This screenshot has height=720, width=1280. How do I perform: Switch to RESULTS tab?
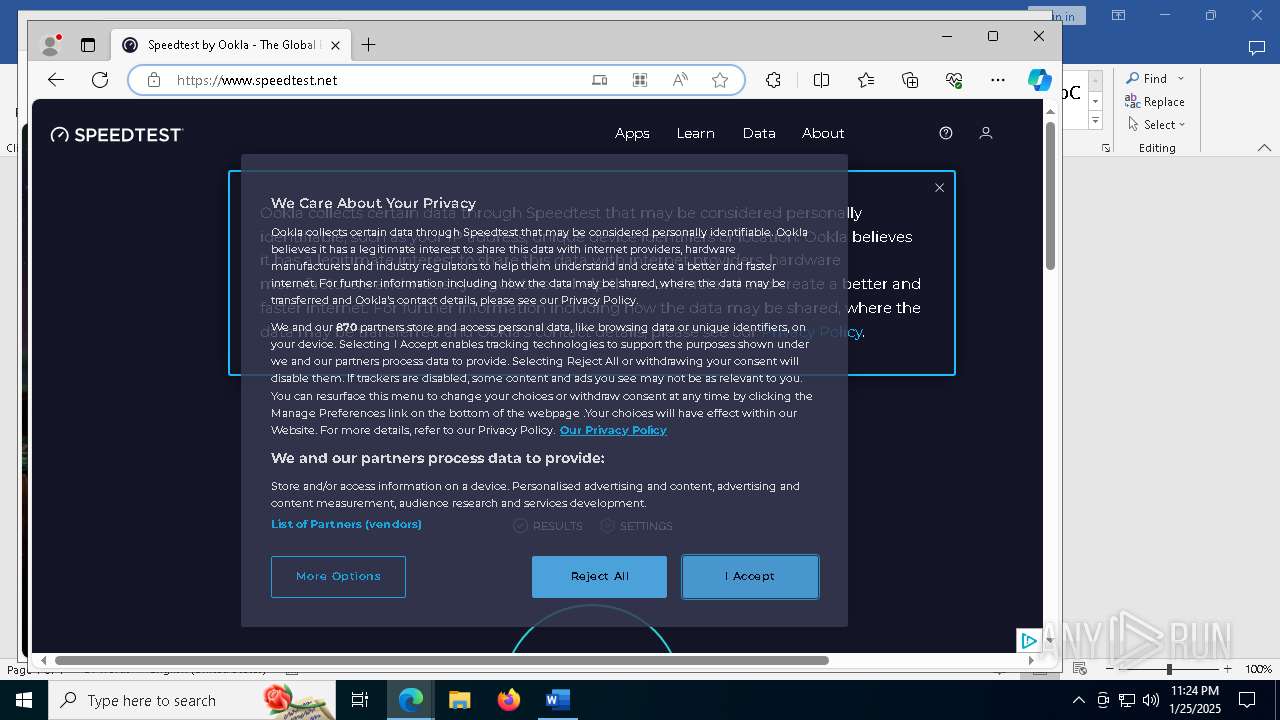coord(548,526)
